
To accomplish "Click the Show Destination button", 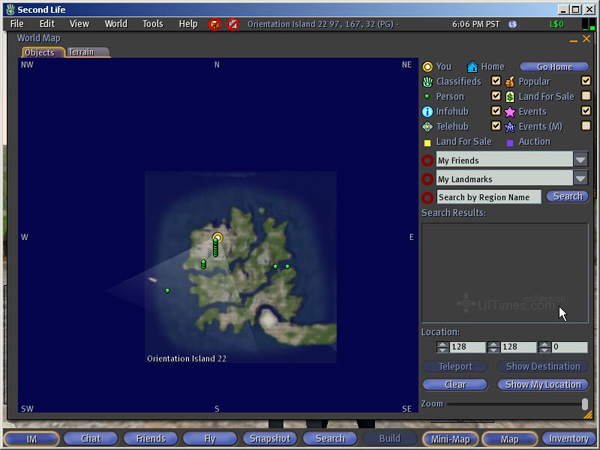I will point(543,367).
